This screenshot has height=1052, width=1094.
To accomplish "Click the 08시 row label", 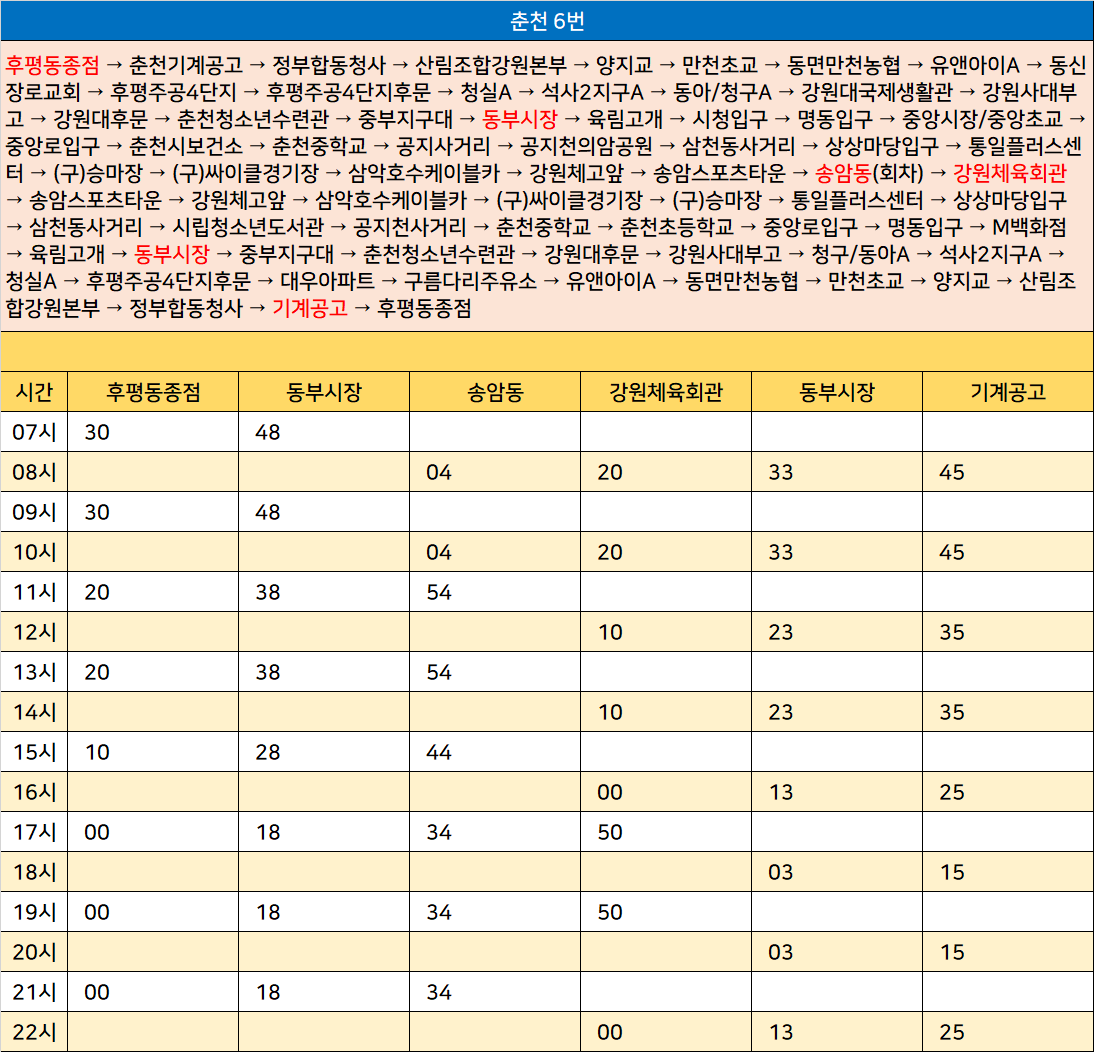I will [34, 472].
